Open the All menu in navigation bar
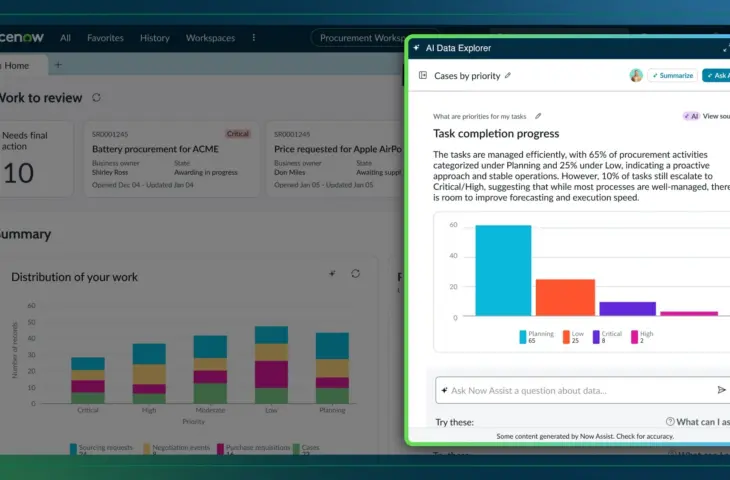 (65, 38)
